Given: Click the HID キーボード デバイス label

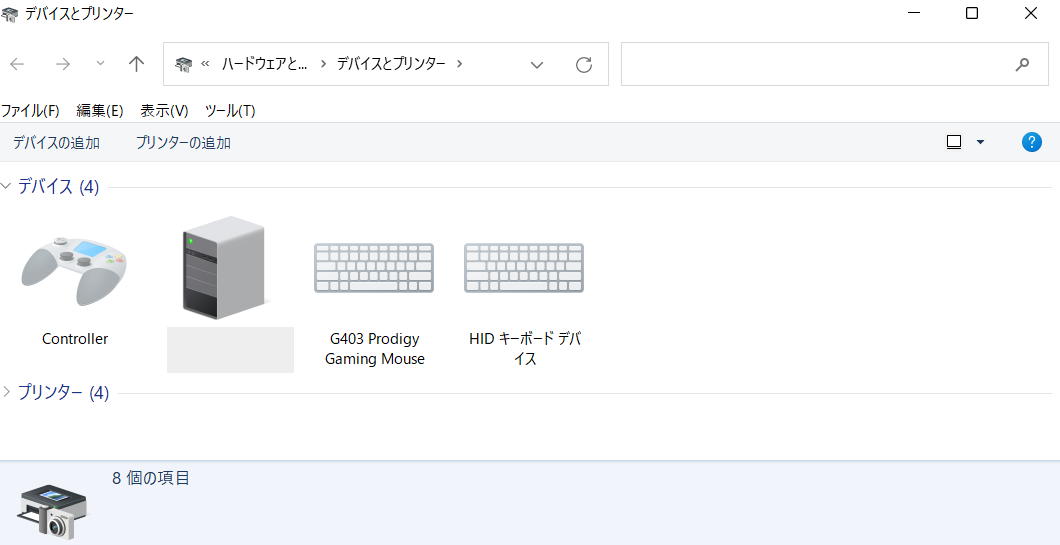Looking at the screenshot, I should coord(525,349).
